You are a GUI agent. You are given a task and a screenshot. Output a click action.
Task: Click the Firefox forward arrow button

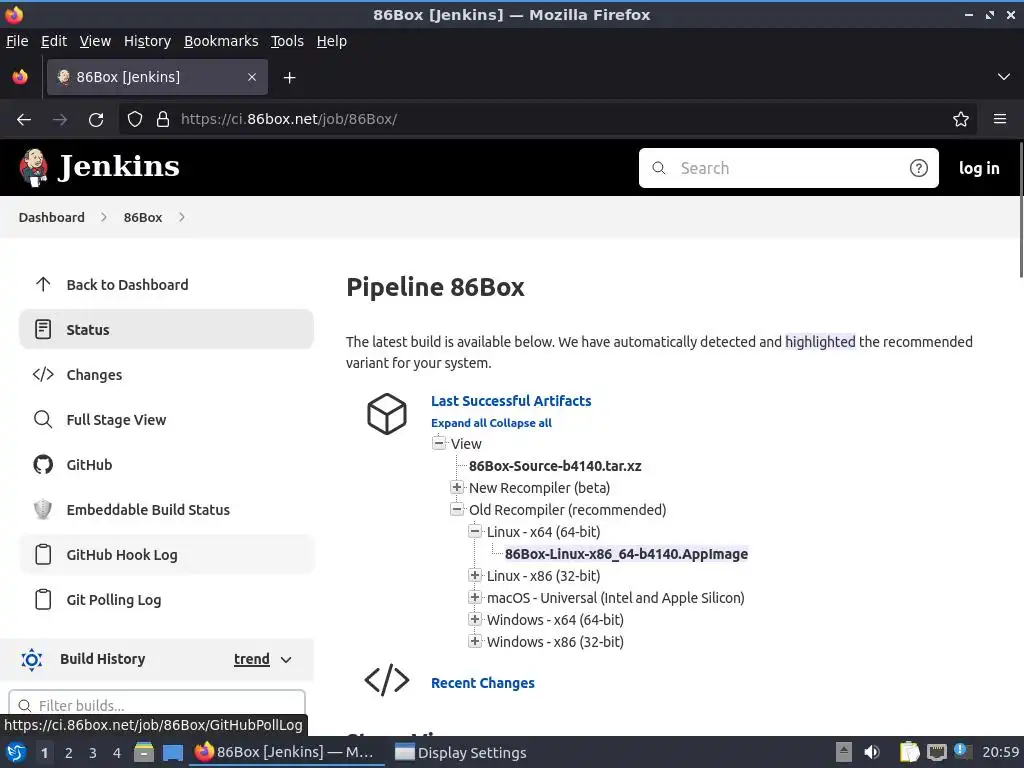(60, 119)
